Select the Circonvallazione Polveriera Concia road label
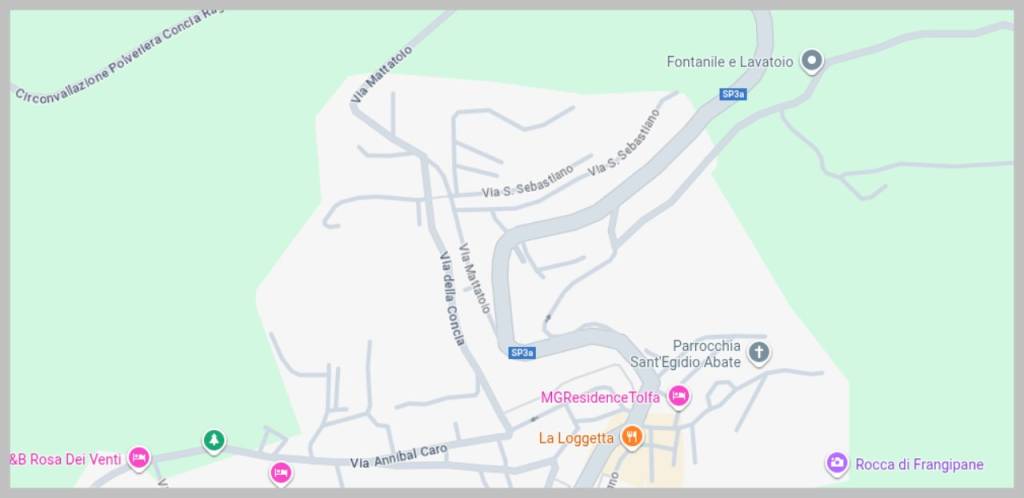The image size is (1024, 498). tap(118, 57)
